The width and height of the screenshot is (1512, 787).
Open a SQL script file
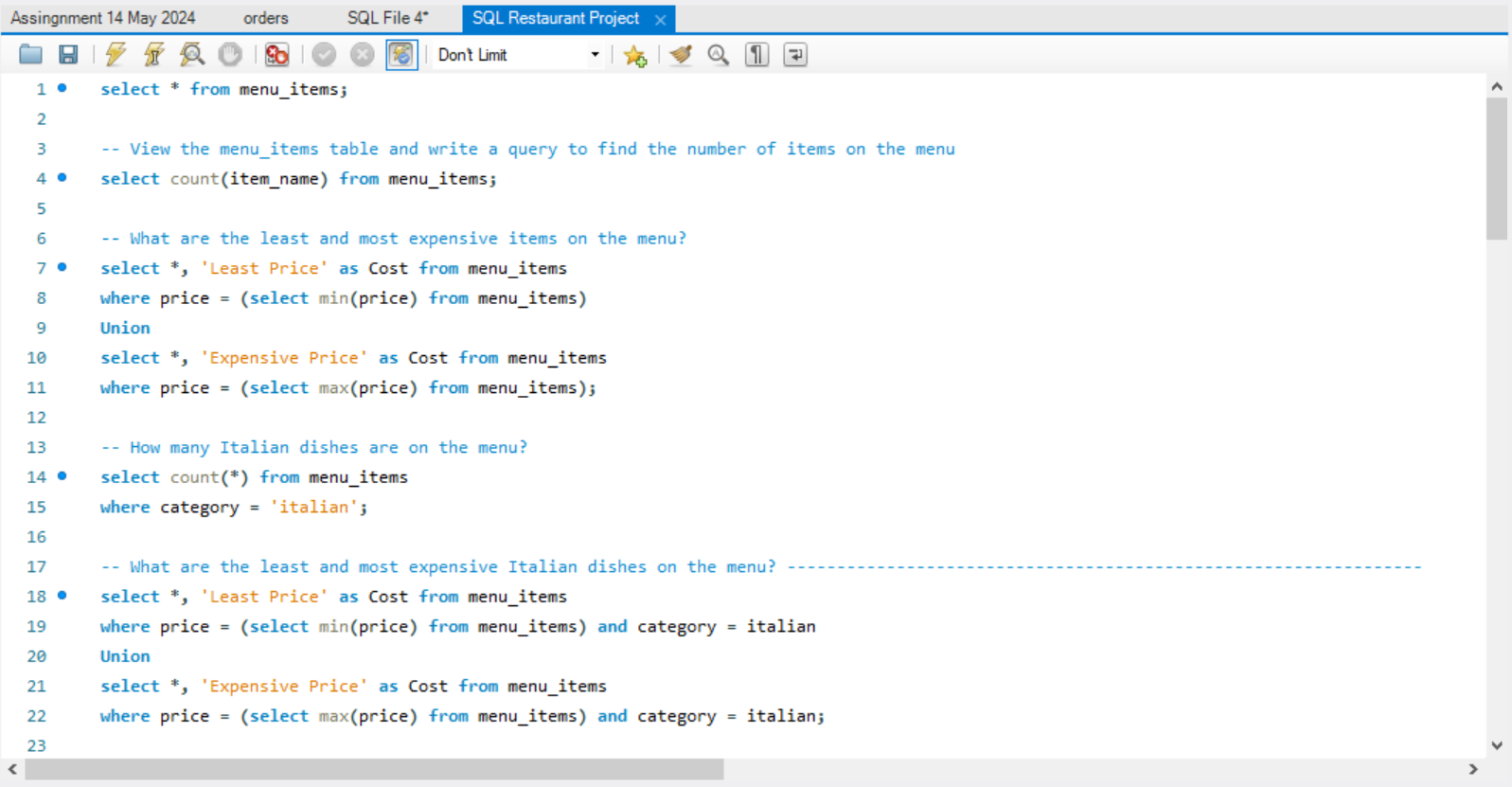(x=31, y=55)
